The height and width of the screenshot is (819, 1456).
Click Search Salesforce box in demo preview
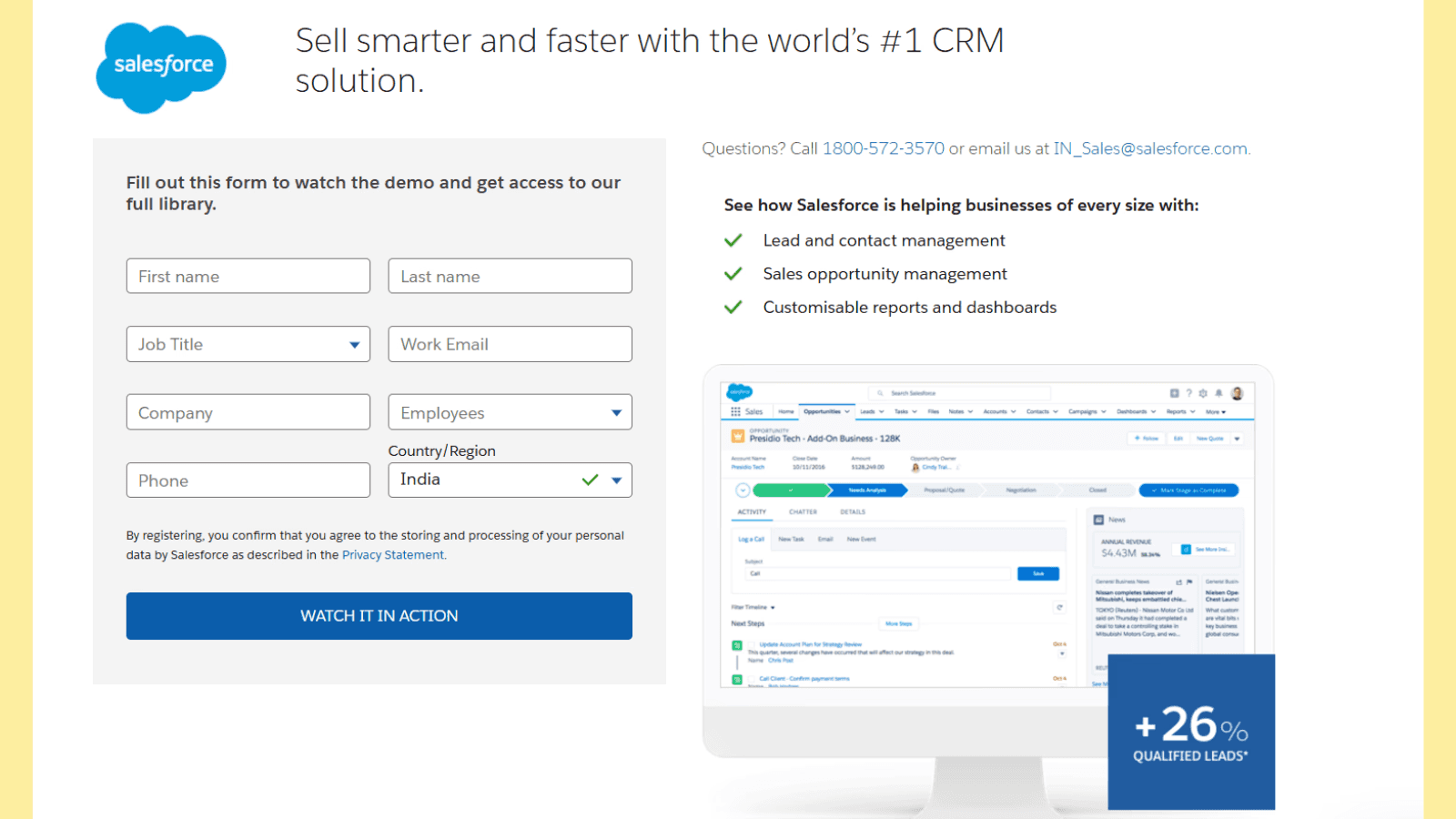960,393
